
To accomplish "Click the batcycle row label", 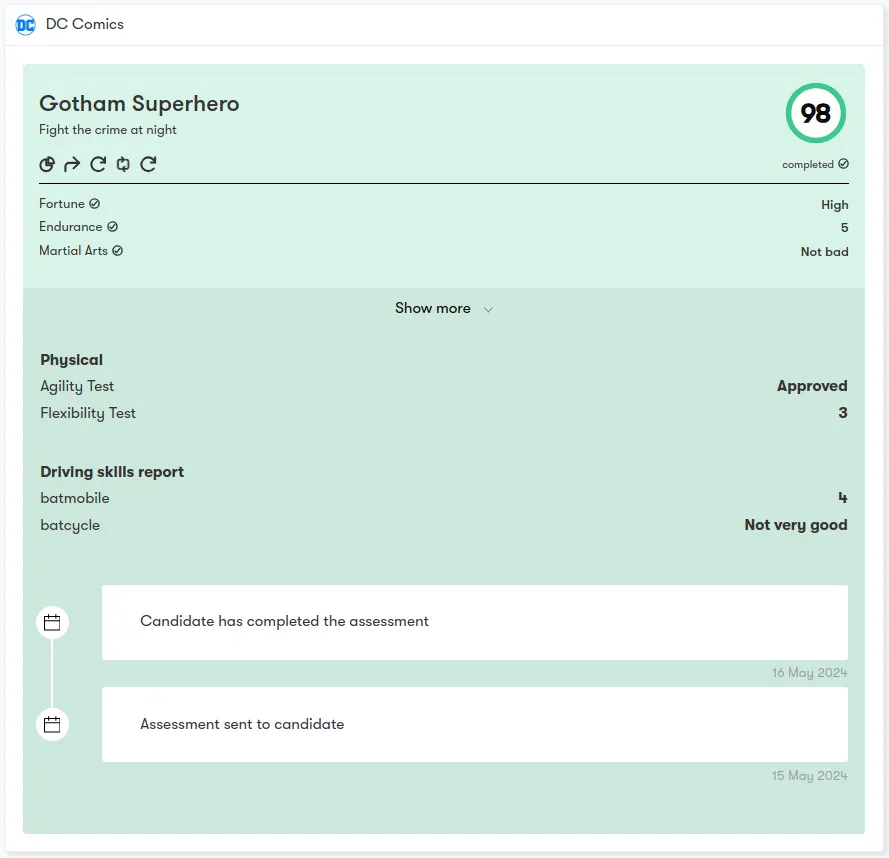I will 70,526.
